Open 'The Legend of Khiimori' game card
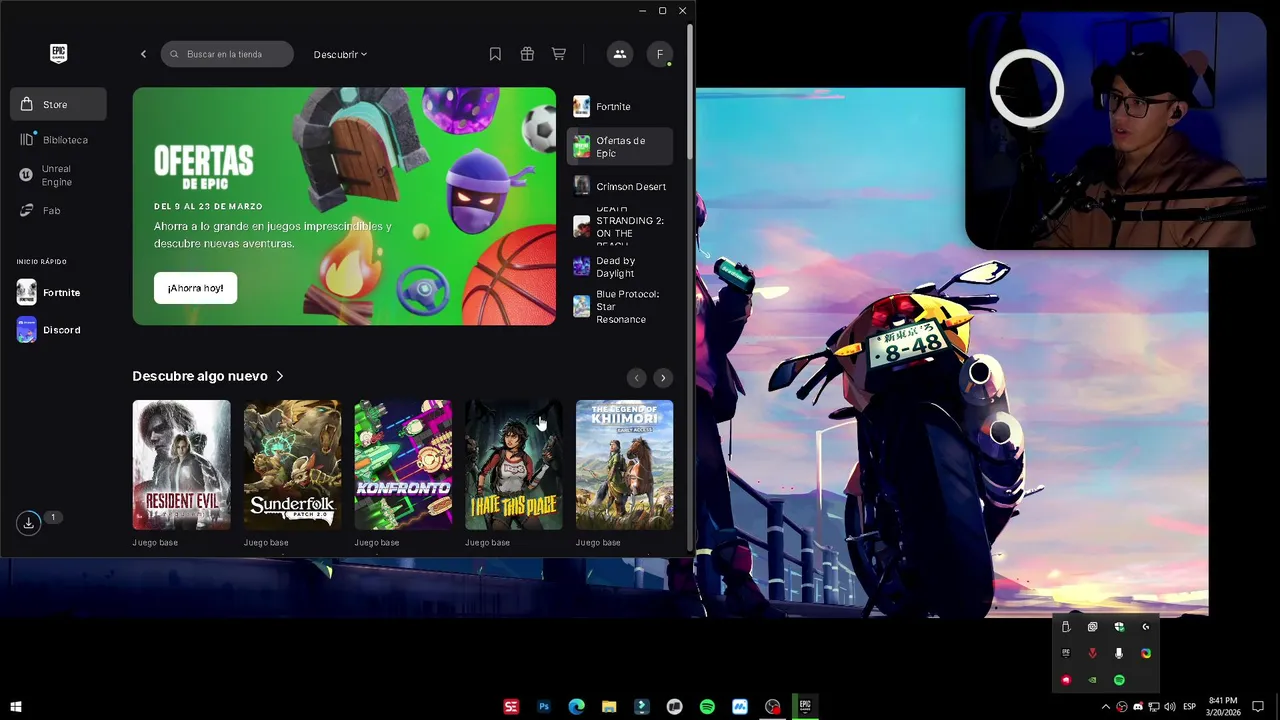This screenshot has width=1280, height=720. click(x=624, y=465)
